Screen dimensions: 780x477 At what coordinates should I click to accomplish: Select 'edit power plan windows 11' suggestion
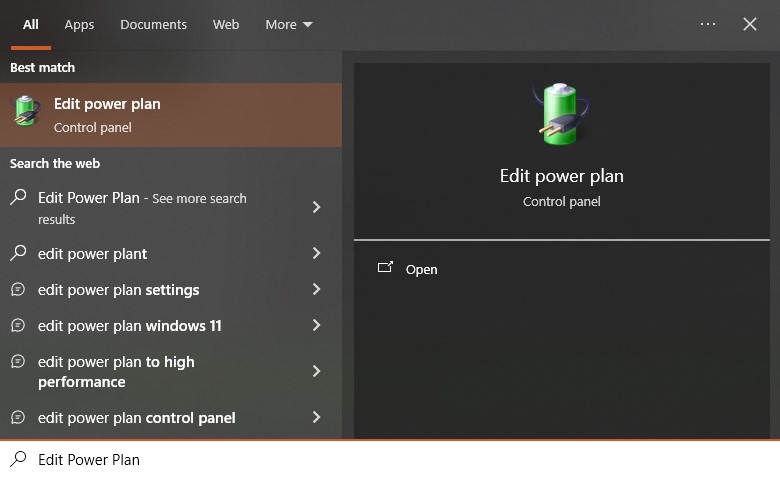(x=171, y=325)
